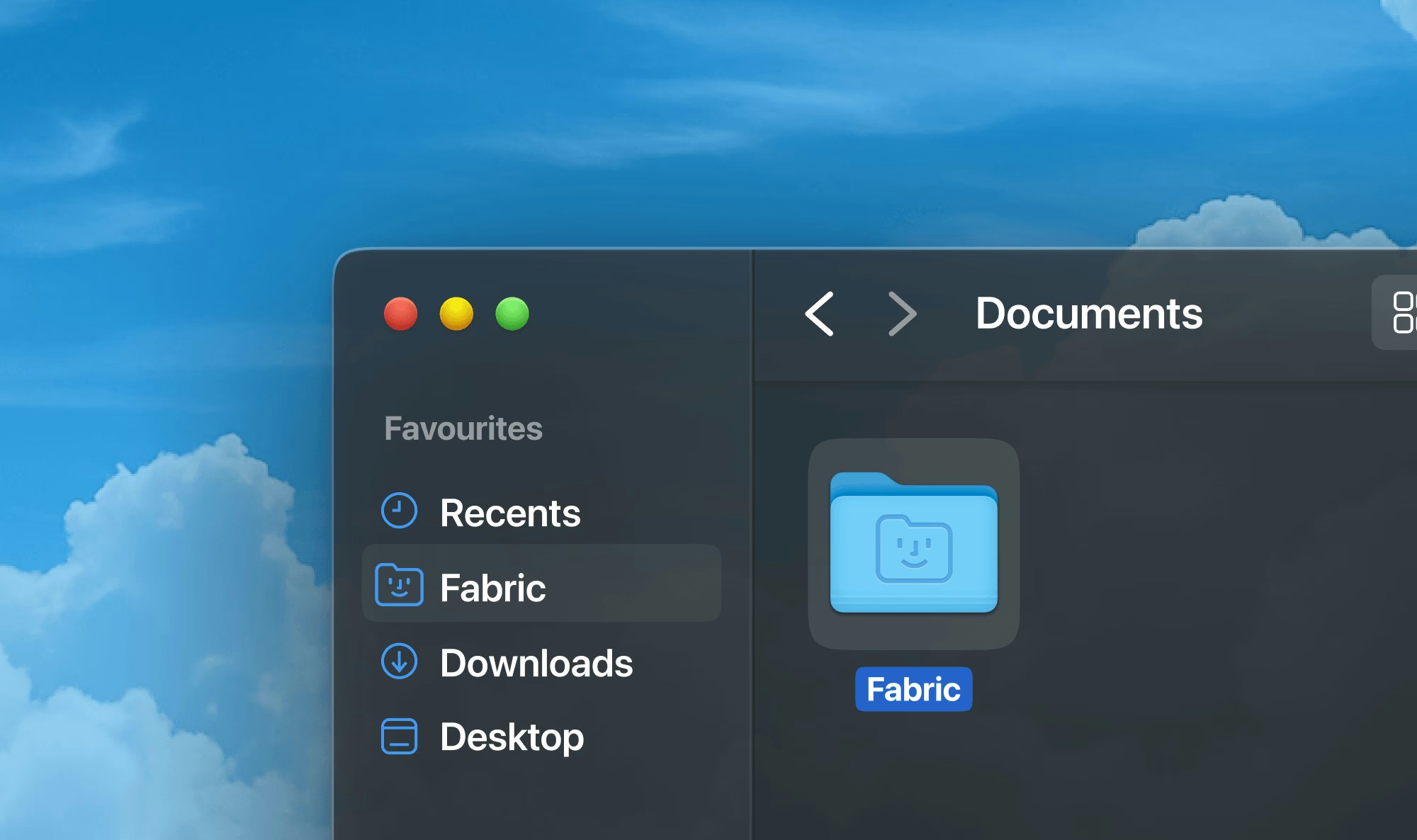
Task: Open Recents from the Favourites list
Action: tap(509, 513)
